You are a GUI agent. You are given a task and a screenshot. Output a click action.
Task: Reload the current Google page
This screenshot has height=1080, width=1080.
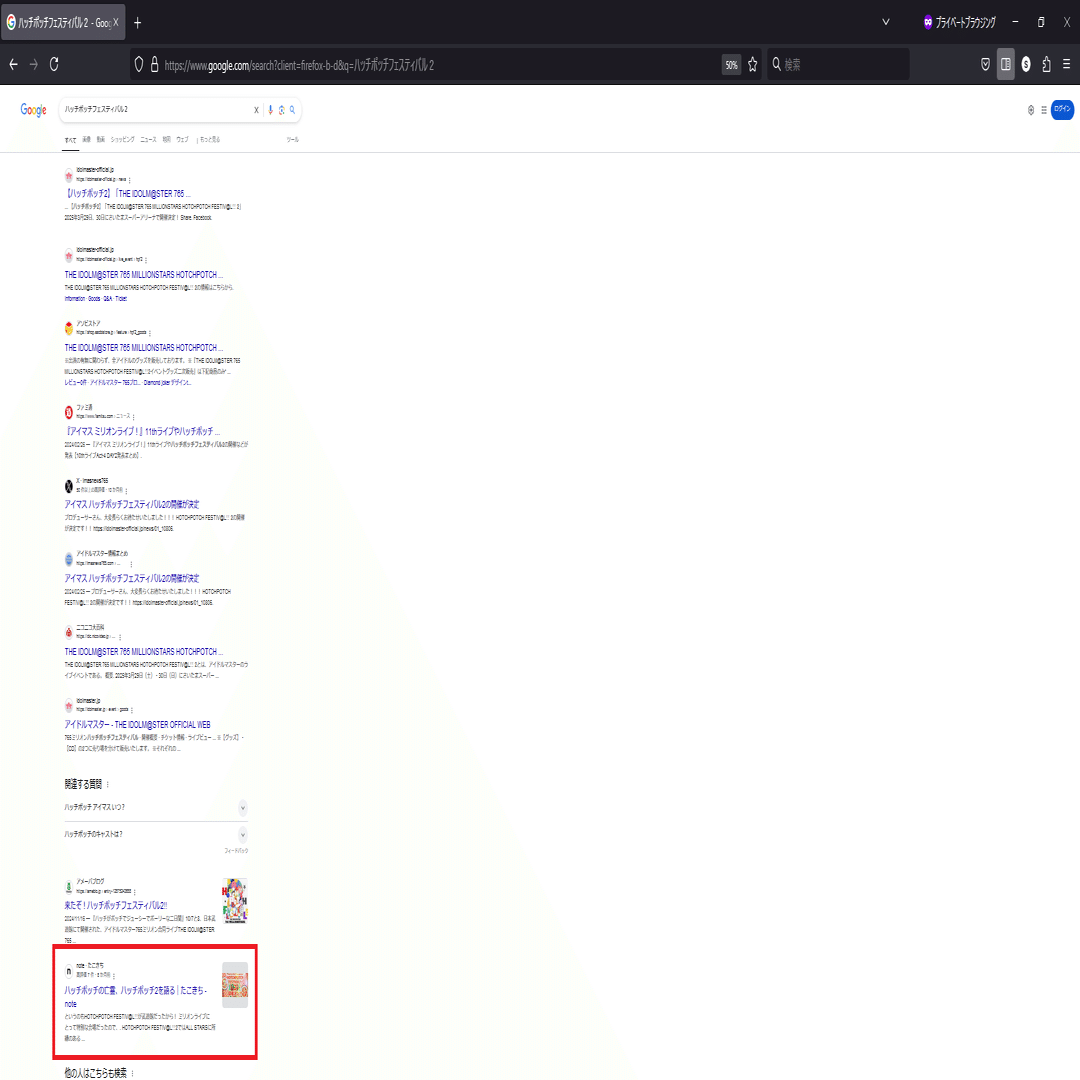tap(54, 65)
